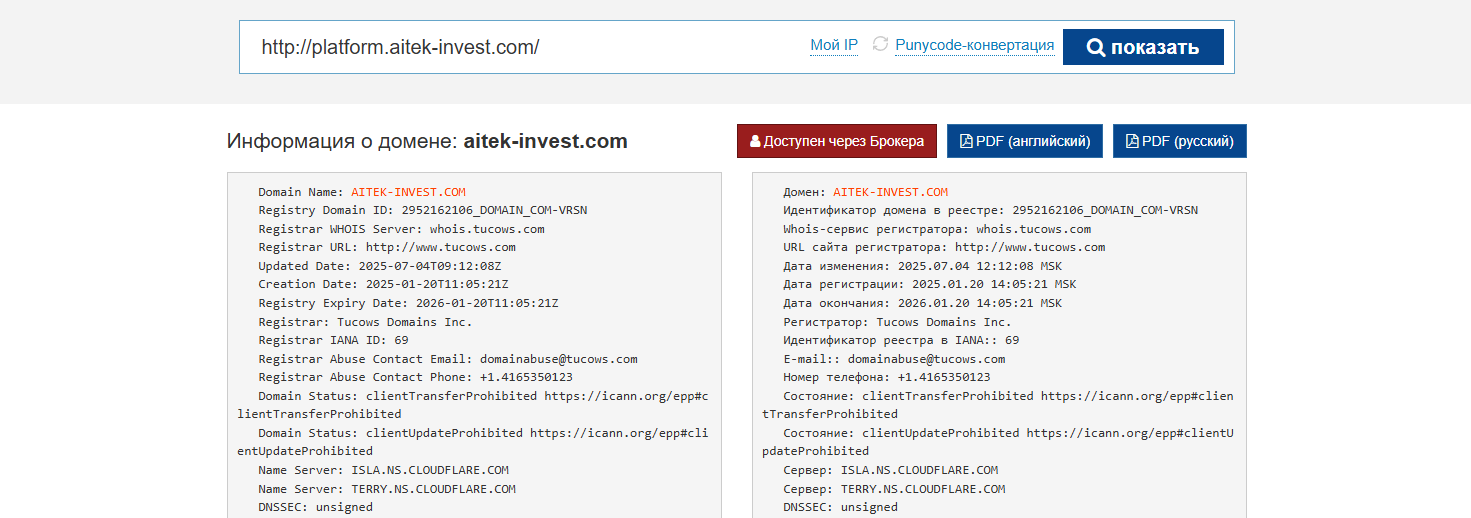Click Доступен через Брокера button text
Image resolution: width=1471 pixels, height=518 pixels.
(x=843, y=141)
